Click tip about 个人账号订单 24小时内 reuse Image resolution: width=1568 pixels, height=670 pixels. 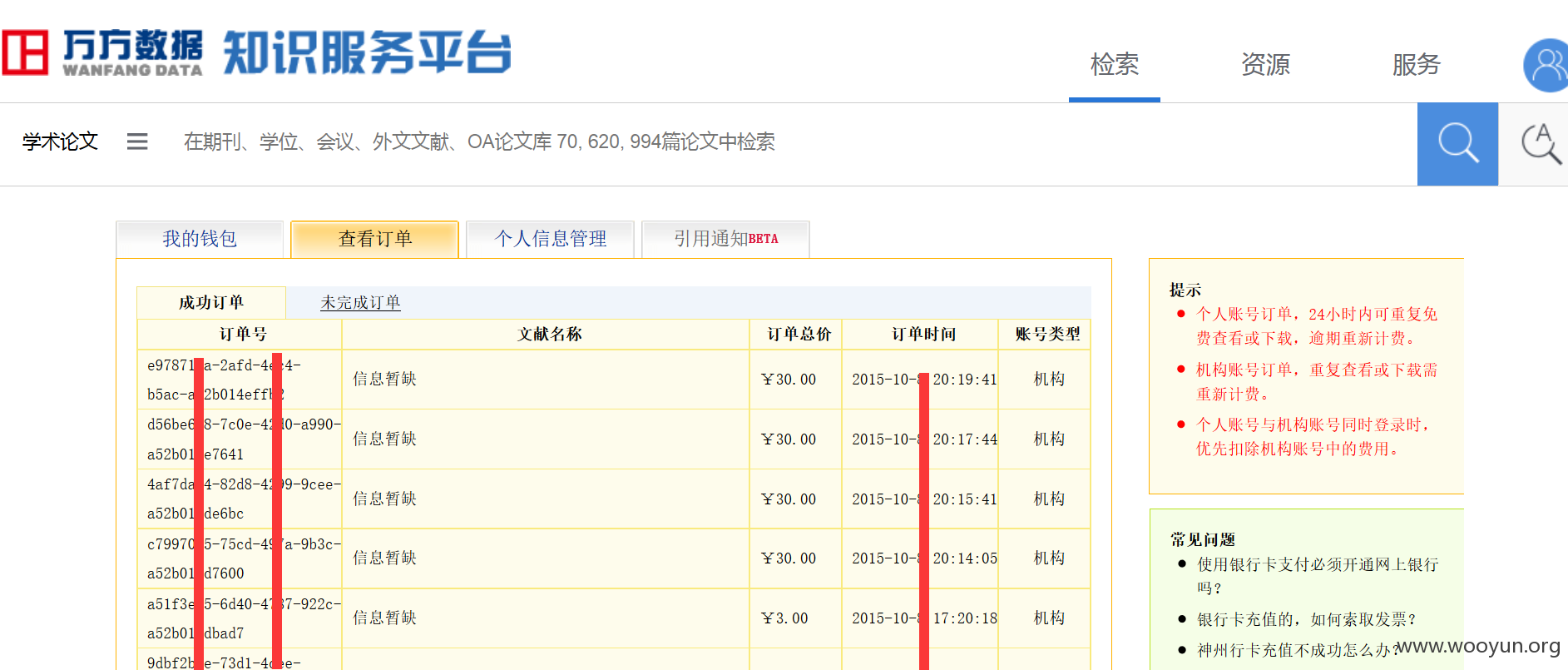[1317, 326]
